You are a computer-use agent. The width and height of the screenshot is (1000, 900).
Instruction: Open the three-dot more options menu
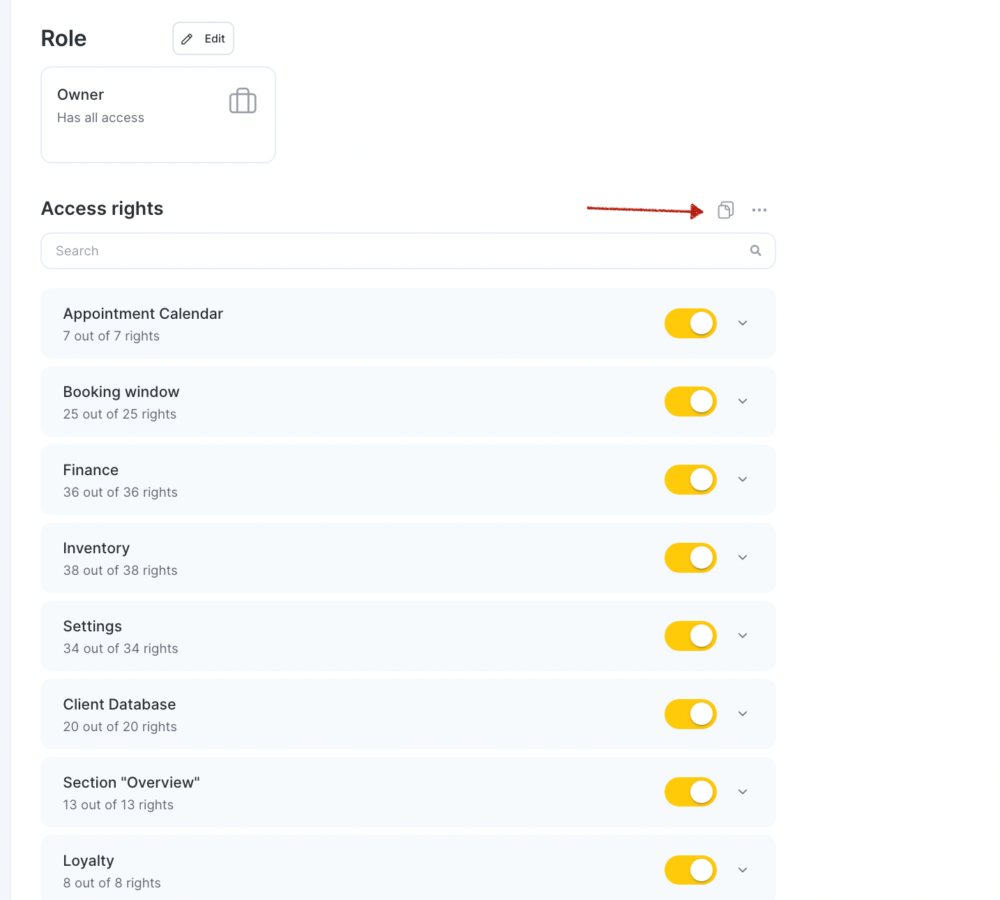759,210
